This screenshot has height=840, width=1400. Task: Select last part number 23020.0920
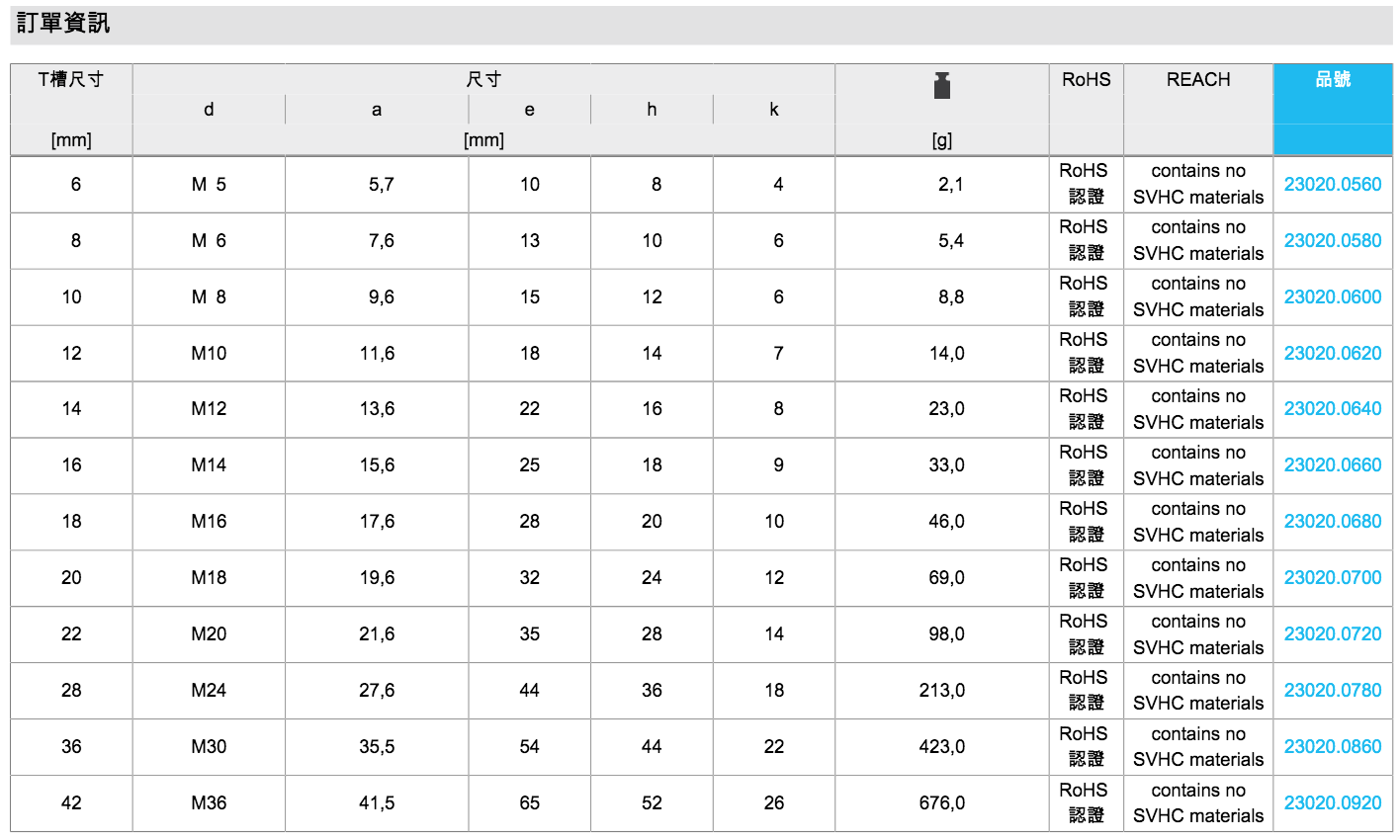pyautogui.click(x=1332, y=803)
